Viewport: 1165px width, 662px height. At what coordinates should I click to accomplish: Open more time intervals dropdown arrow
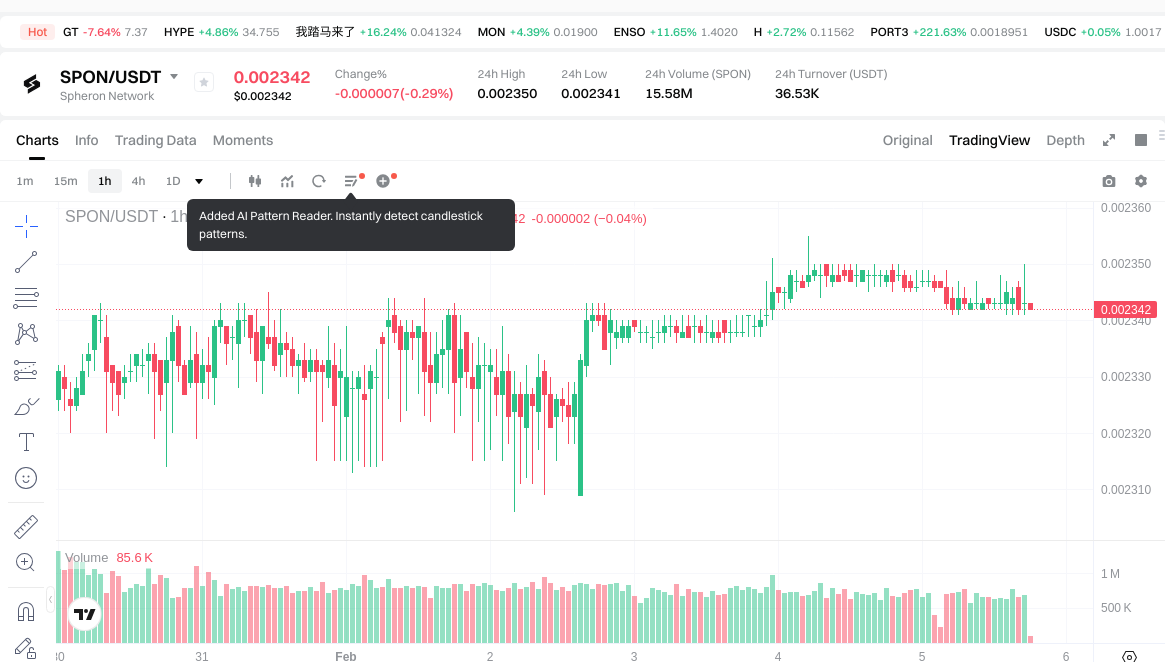point(199,181)
